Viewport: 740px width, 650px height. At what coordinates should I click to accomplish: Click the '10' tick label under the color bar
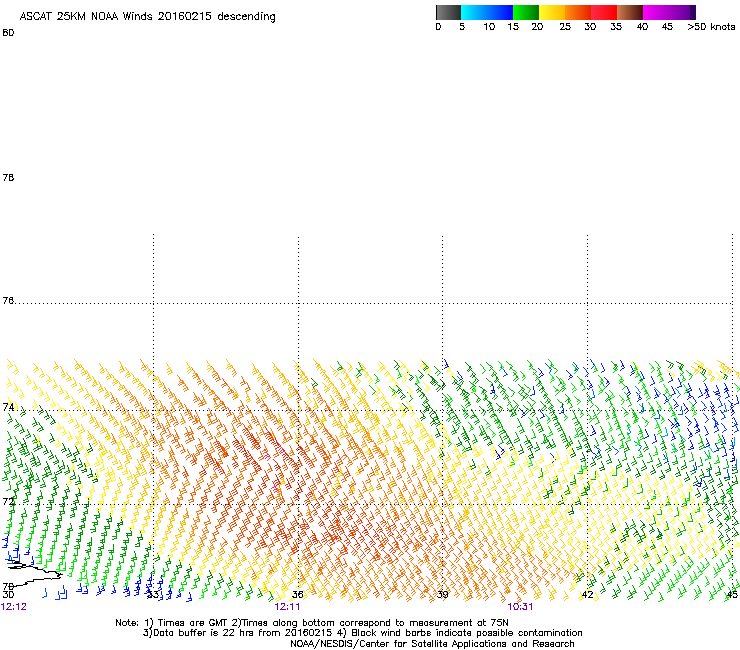click(x=489, y=26)
